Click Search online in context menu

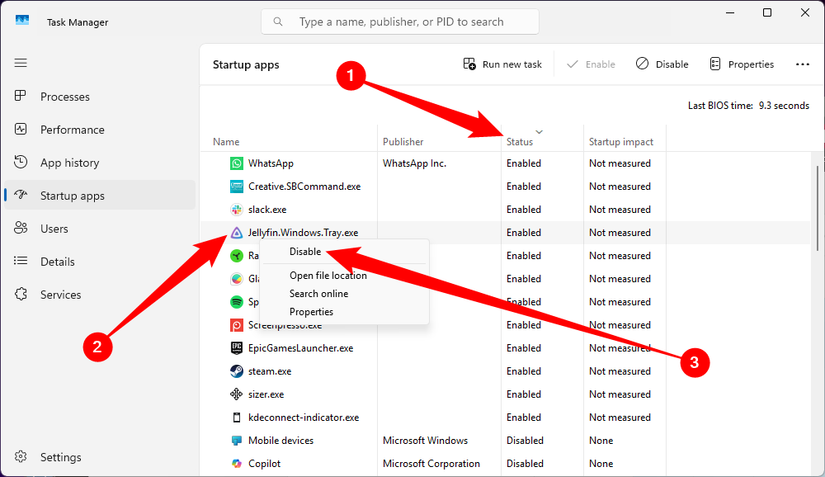click(x=319, y=294)
